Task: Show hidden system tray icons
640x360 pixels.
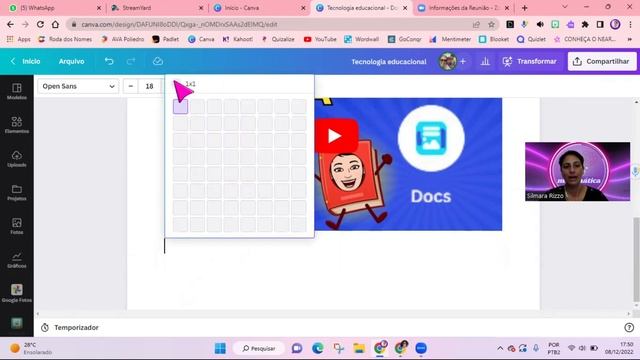Action: coord(500,348)
